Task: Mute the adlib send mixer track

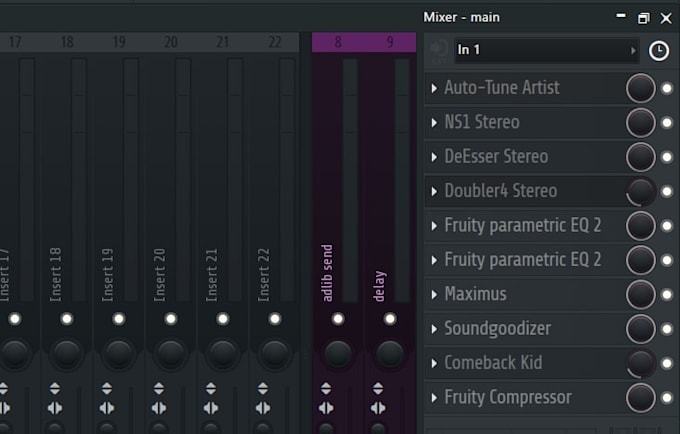Action: 338,319
